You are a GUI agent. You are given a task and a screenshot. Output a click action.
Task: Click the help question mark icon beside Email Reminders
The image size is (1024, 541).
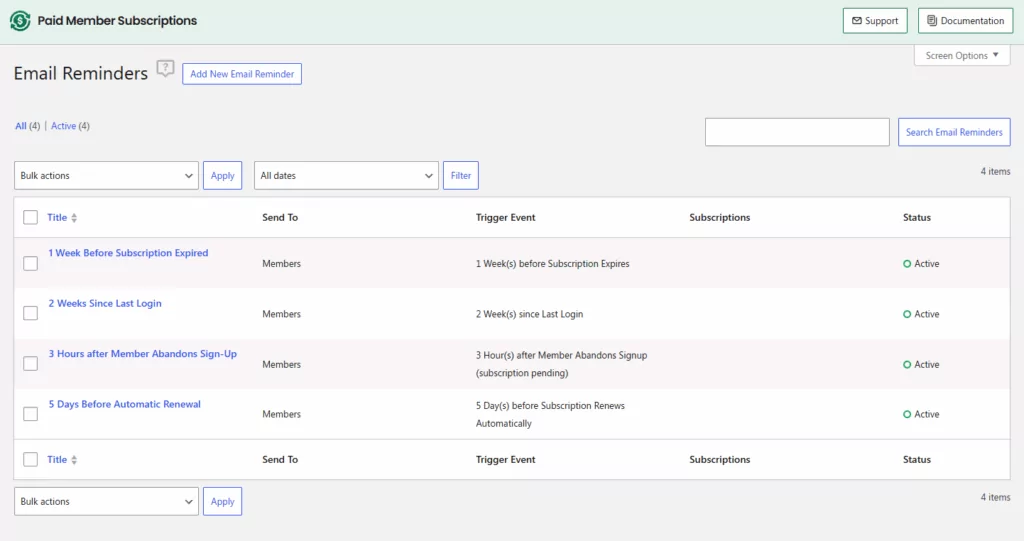pos(165,69)
